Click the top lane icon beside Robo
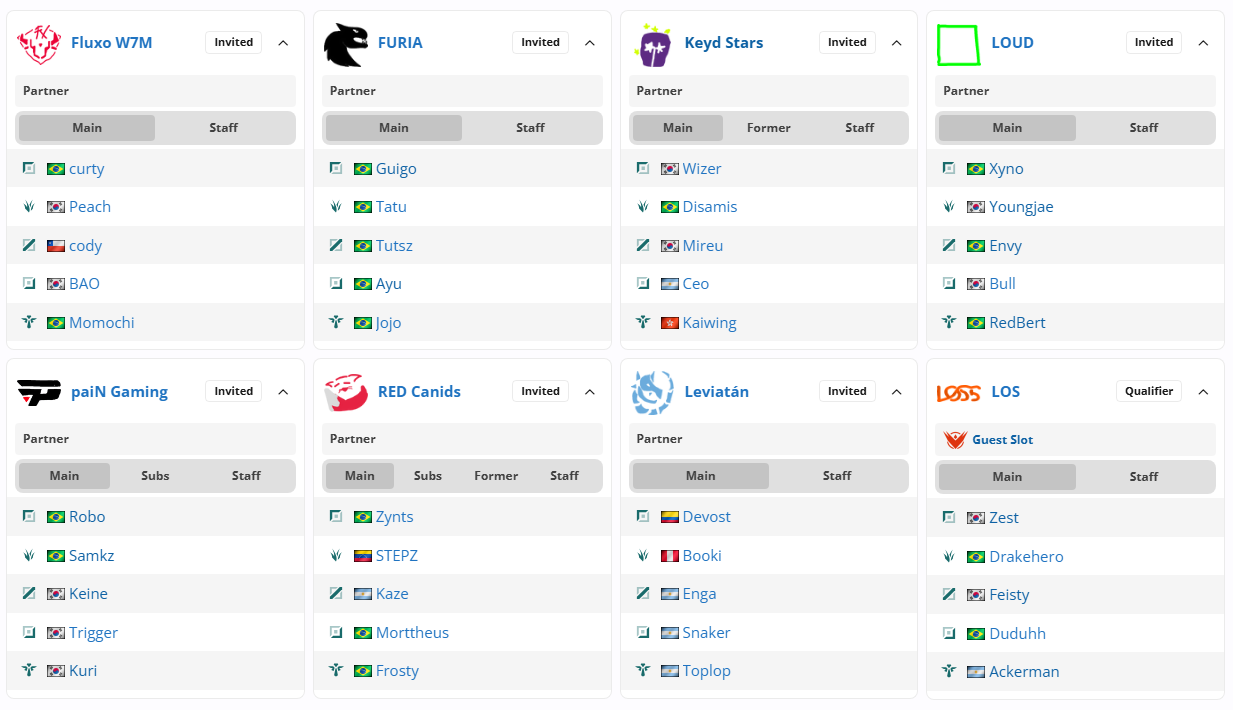 coord(29,516)
